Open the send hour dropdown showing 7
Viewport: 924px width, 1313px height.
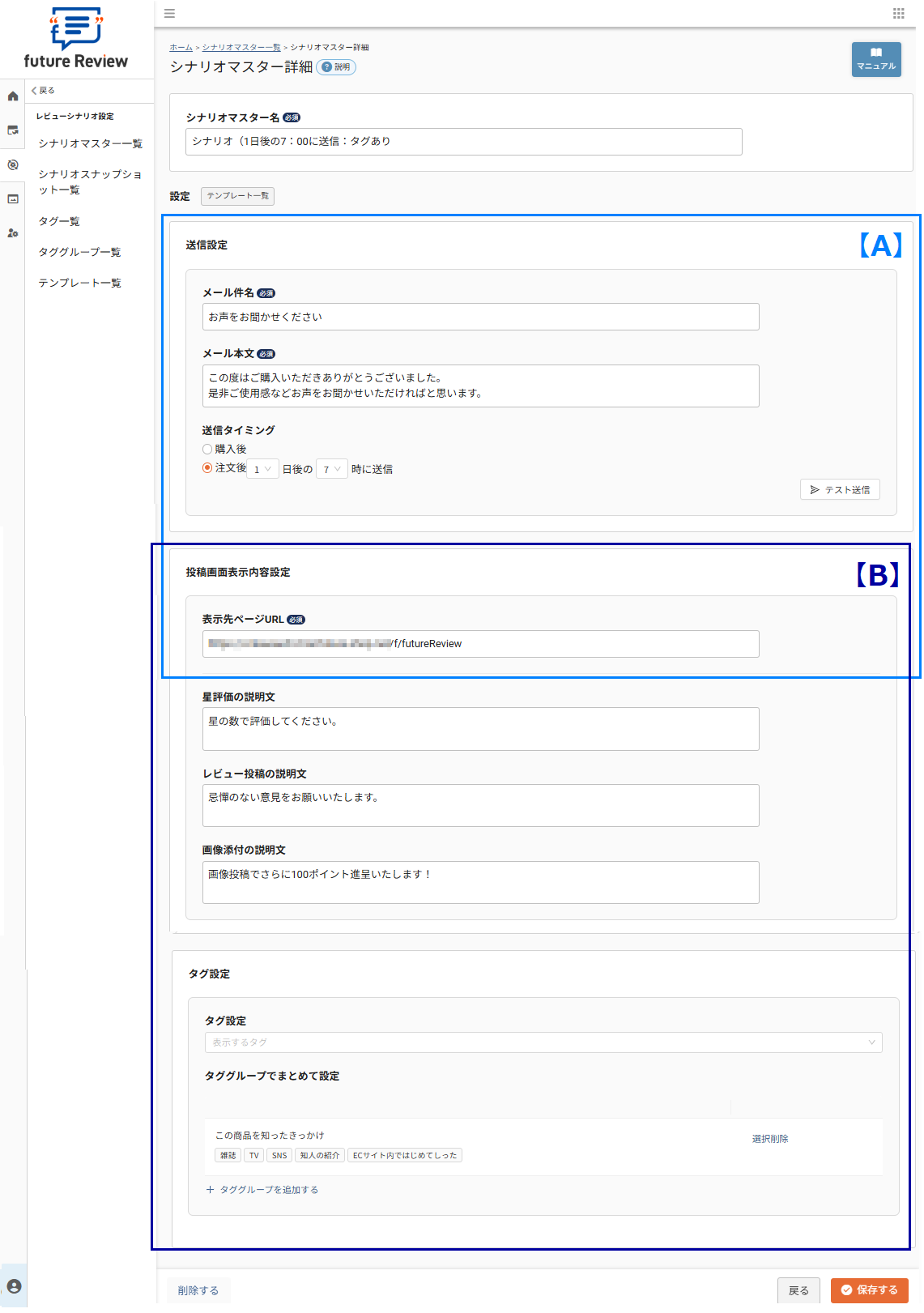[331, 469]
